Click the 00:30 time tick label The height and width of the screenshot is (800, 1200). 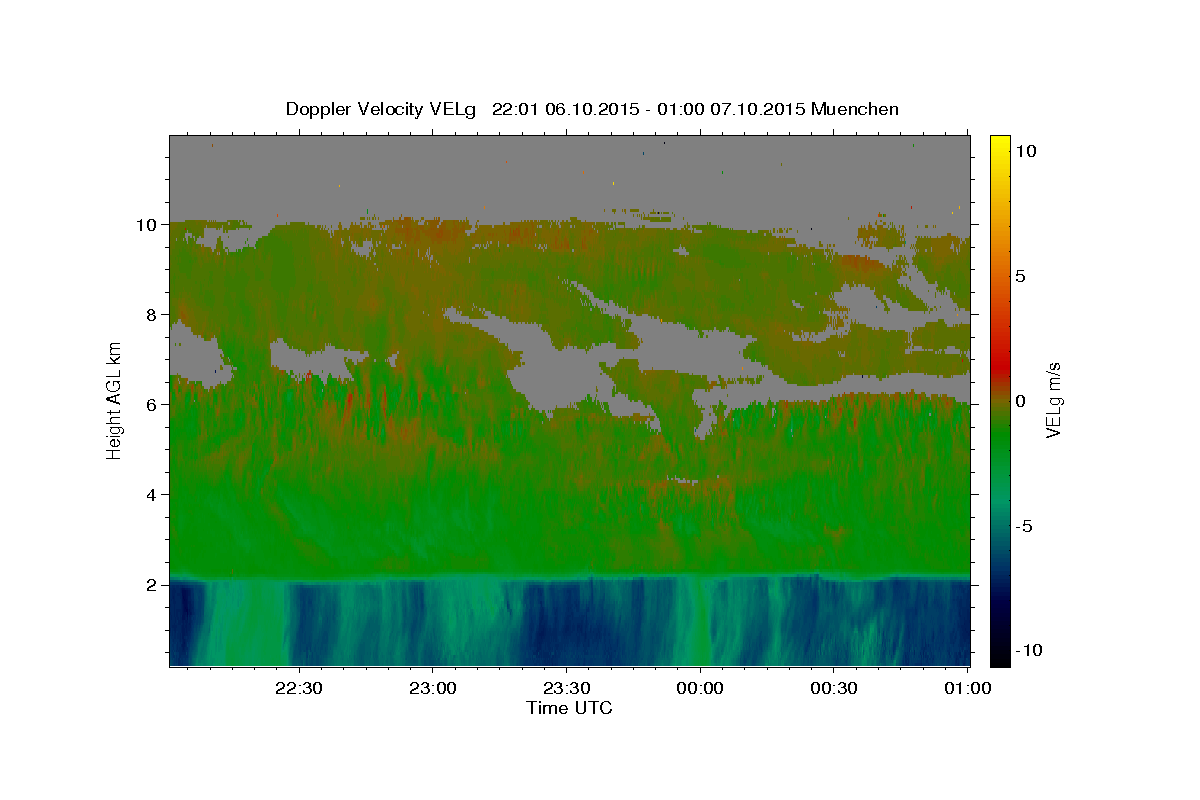coord(834,688)
